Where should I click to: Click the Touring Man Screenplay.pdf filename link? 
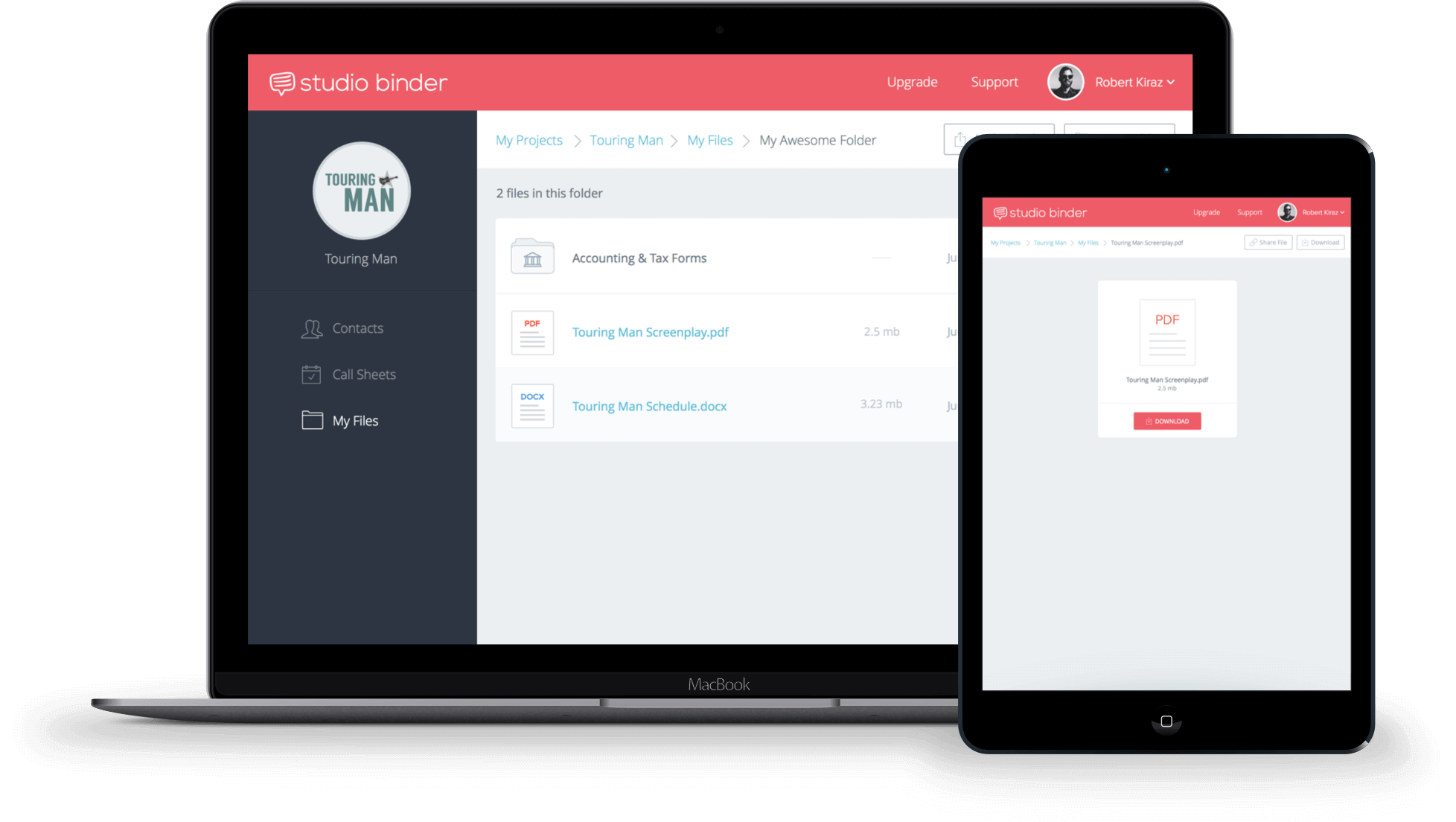click(650, 331)
